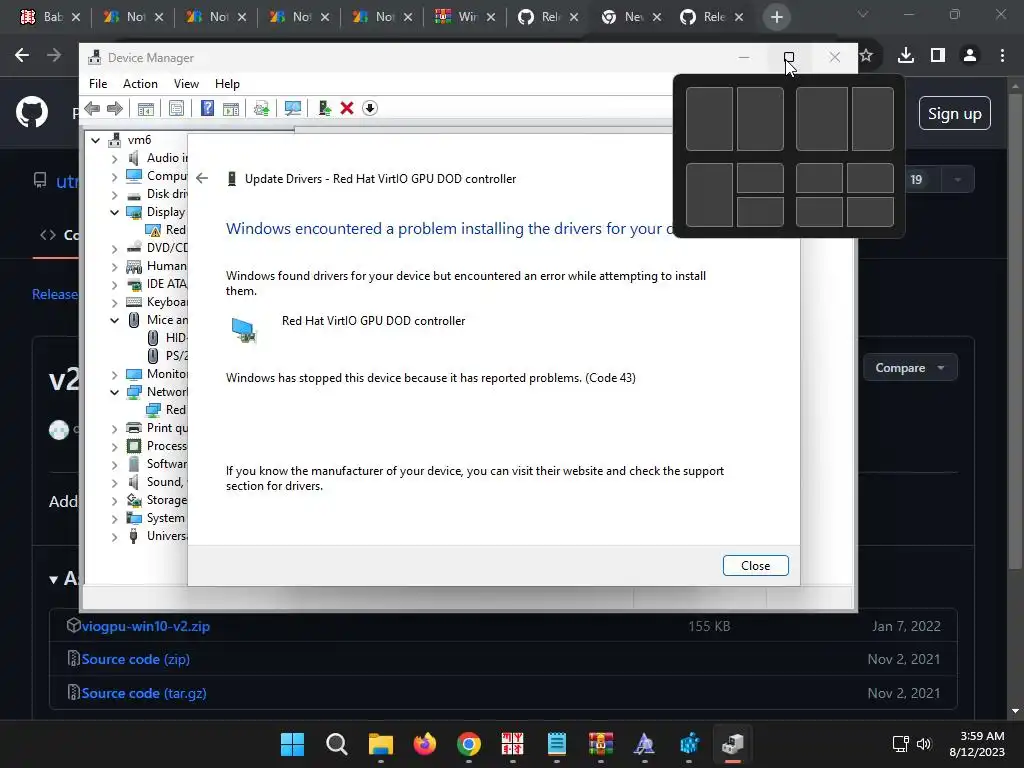
Task: Click GitHub octocat logo in browser page
Action: pos(32,112)
